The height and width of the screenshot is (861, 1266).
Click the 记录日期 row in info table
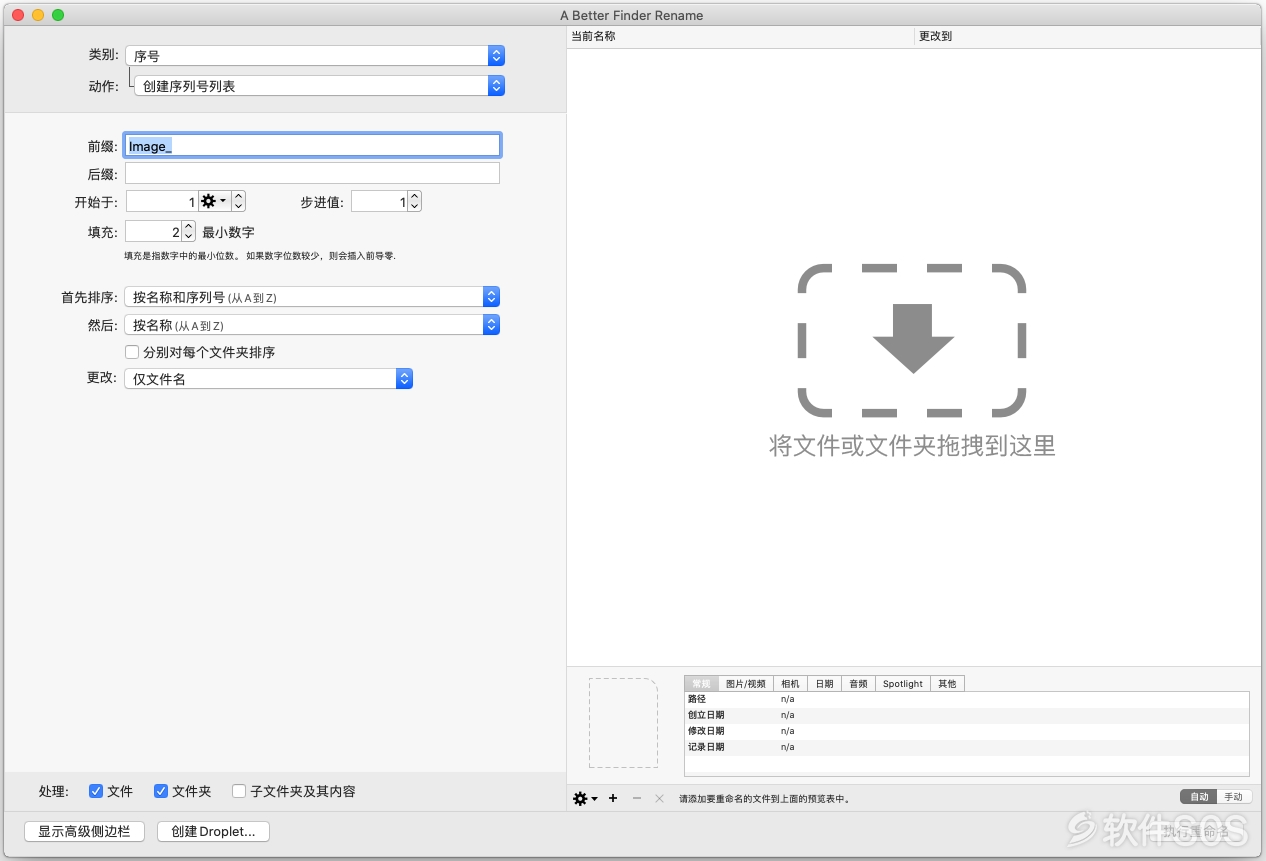point(967,747)
